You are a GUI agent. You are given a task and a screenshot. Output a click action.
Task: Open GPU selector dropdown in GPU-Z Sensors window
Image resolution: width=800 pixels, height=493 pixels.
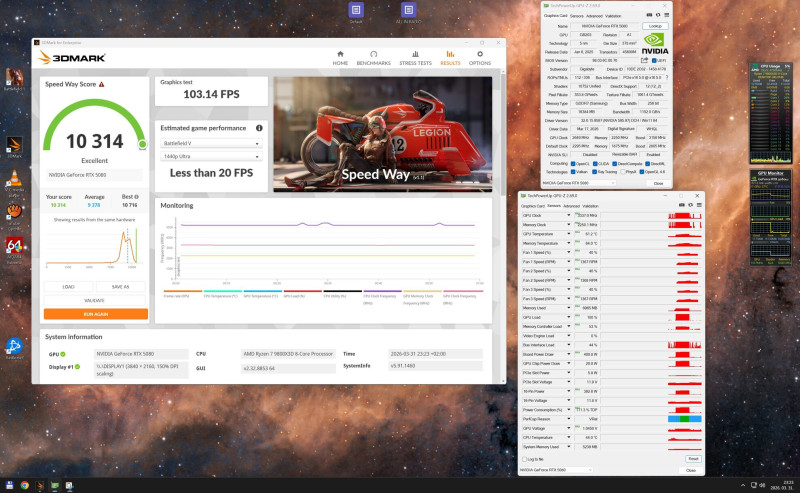point(556,470)
